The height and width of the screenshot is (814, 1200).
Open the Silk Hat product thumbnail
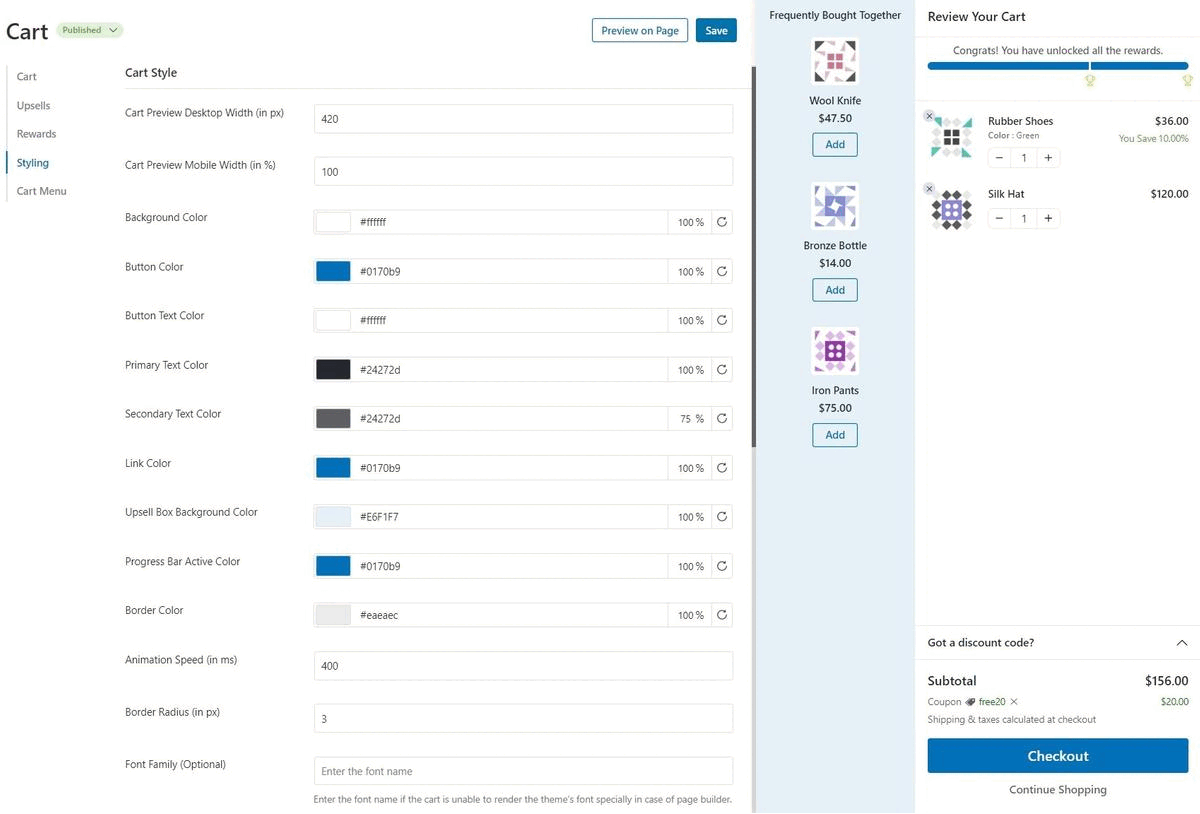(x=952, y=210)
